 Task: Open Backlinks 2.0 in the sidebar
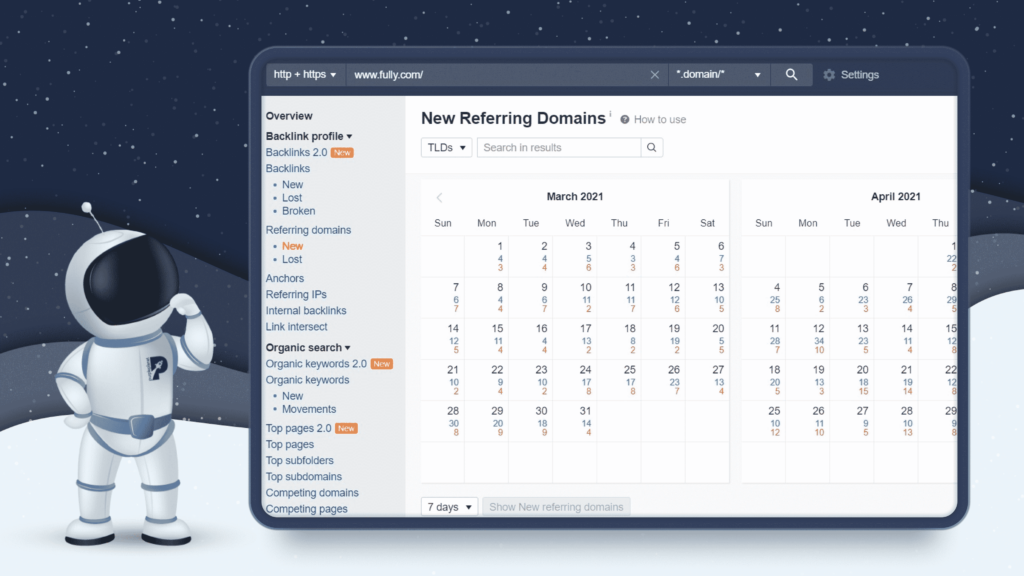[x=296, y=152]
